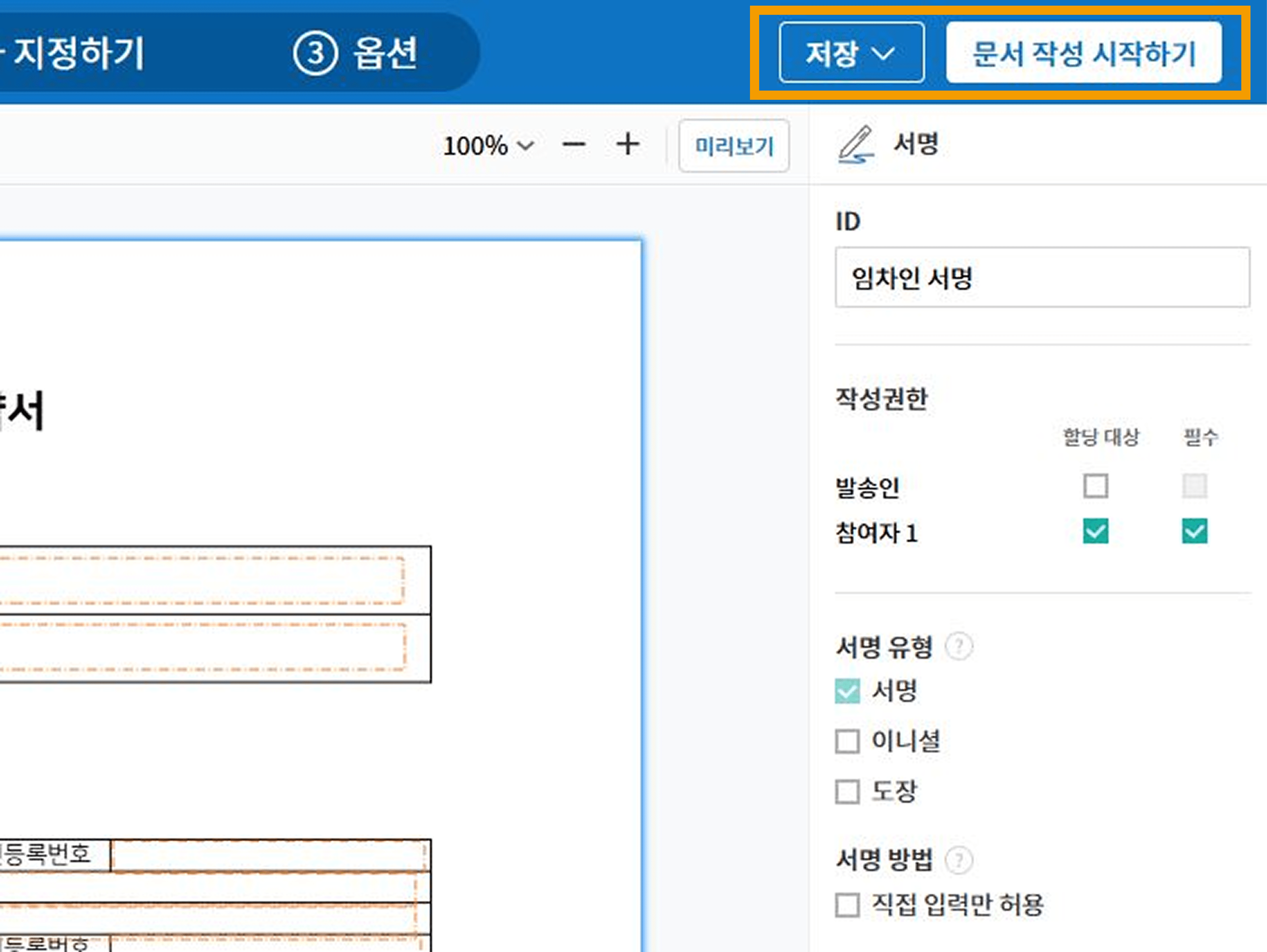The image size is (1267, 952).
Task: Enable the 이니셜 signature type
Action: (847, 741)
